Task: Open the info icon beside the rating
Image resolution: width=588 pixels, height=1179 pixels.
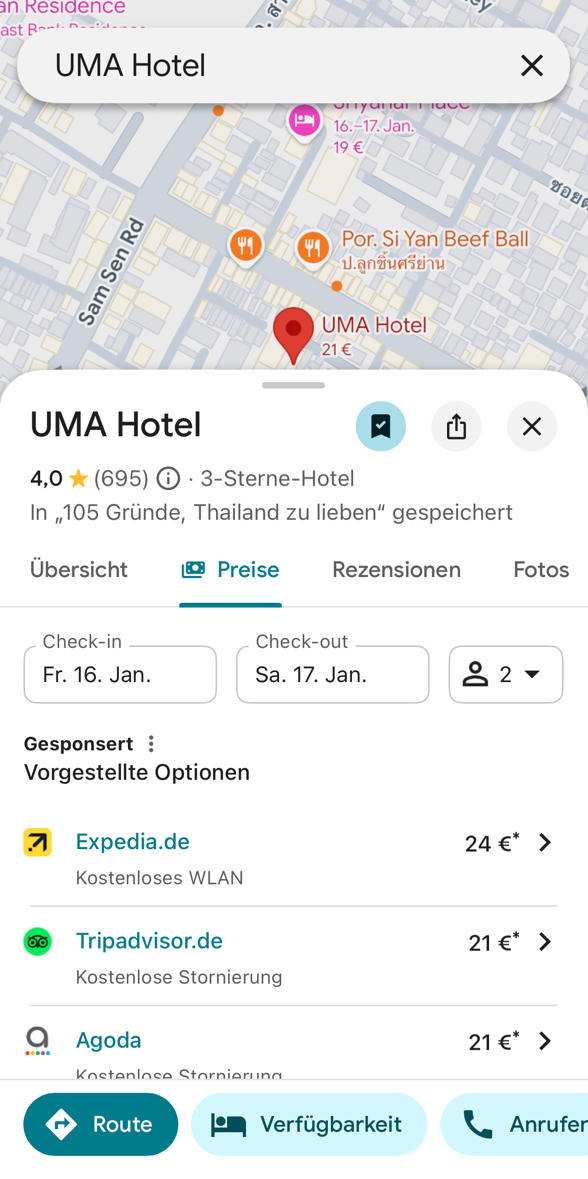Action: click(x=166, y=478)
